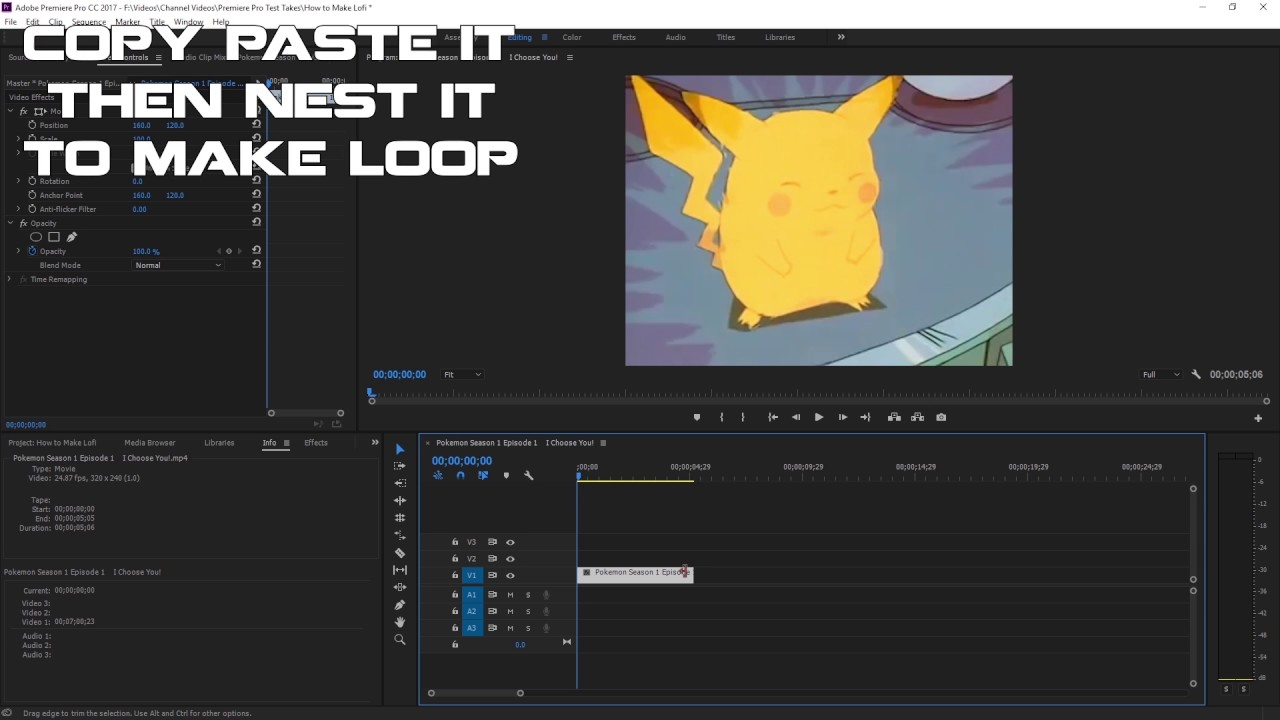Click Mark In button
This screenshot has width=1280, height=720.
pyautogui.click(x=721, y=417)
